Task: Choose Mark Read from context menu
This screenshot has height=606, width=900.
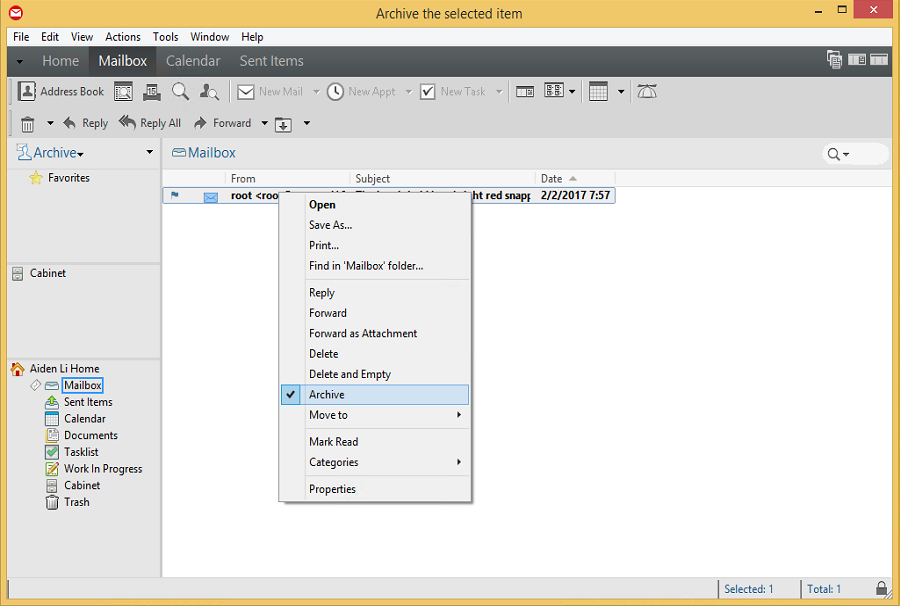Action: (333, 442)
